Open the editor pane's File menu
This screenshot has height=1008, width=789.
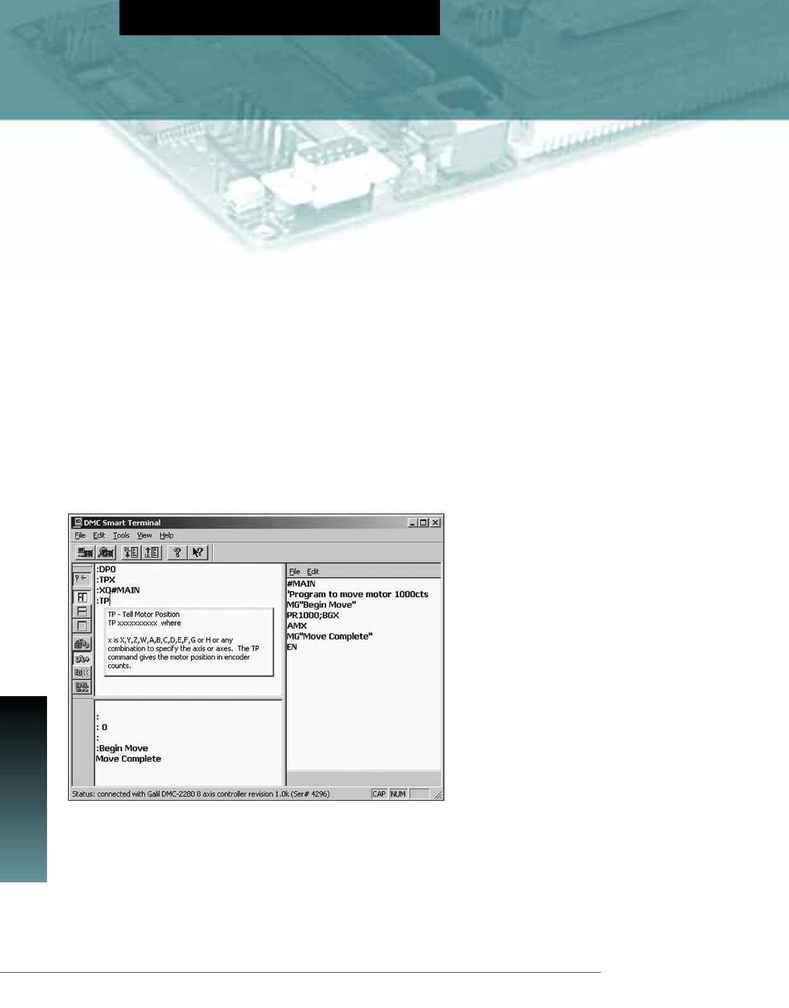[x=294, y=572]
